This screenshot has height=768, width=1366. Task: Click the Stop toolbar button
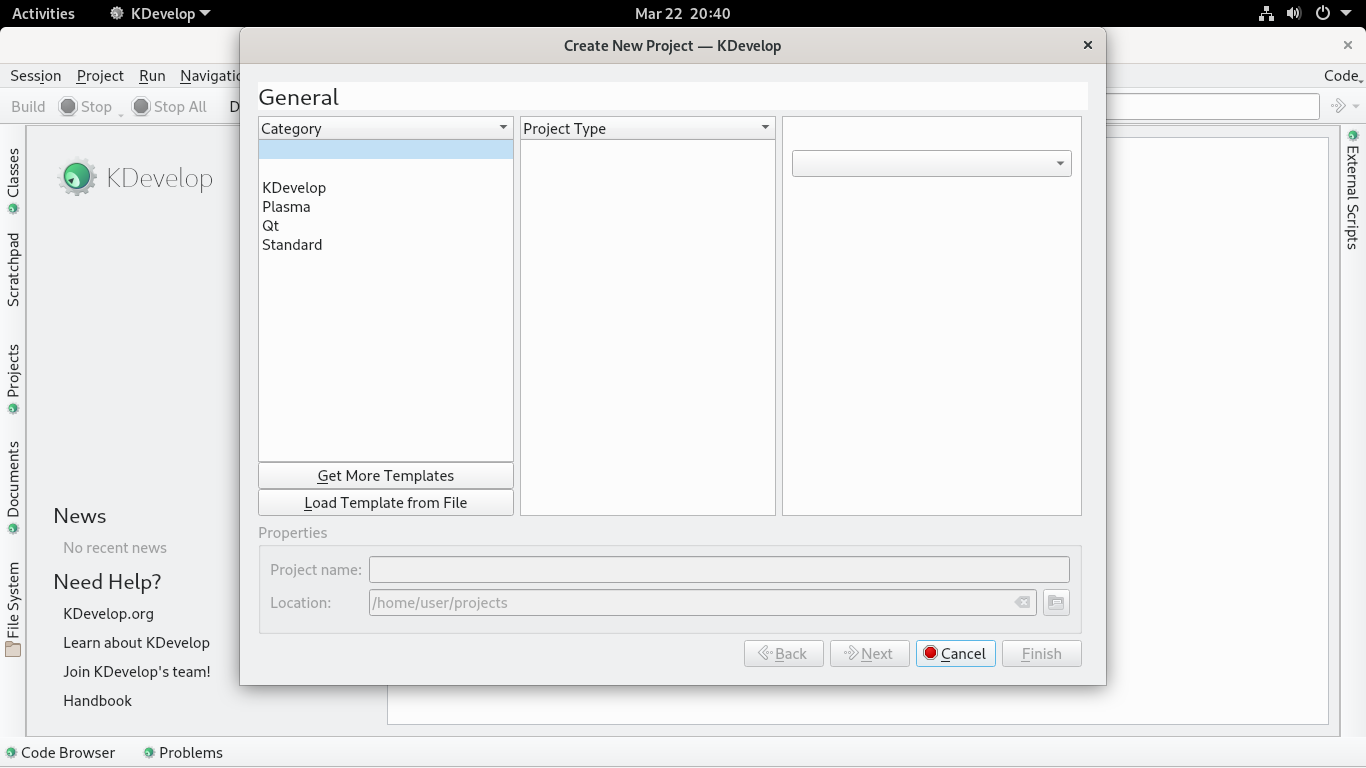point(86,106)
